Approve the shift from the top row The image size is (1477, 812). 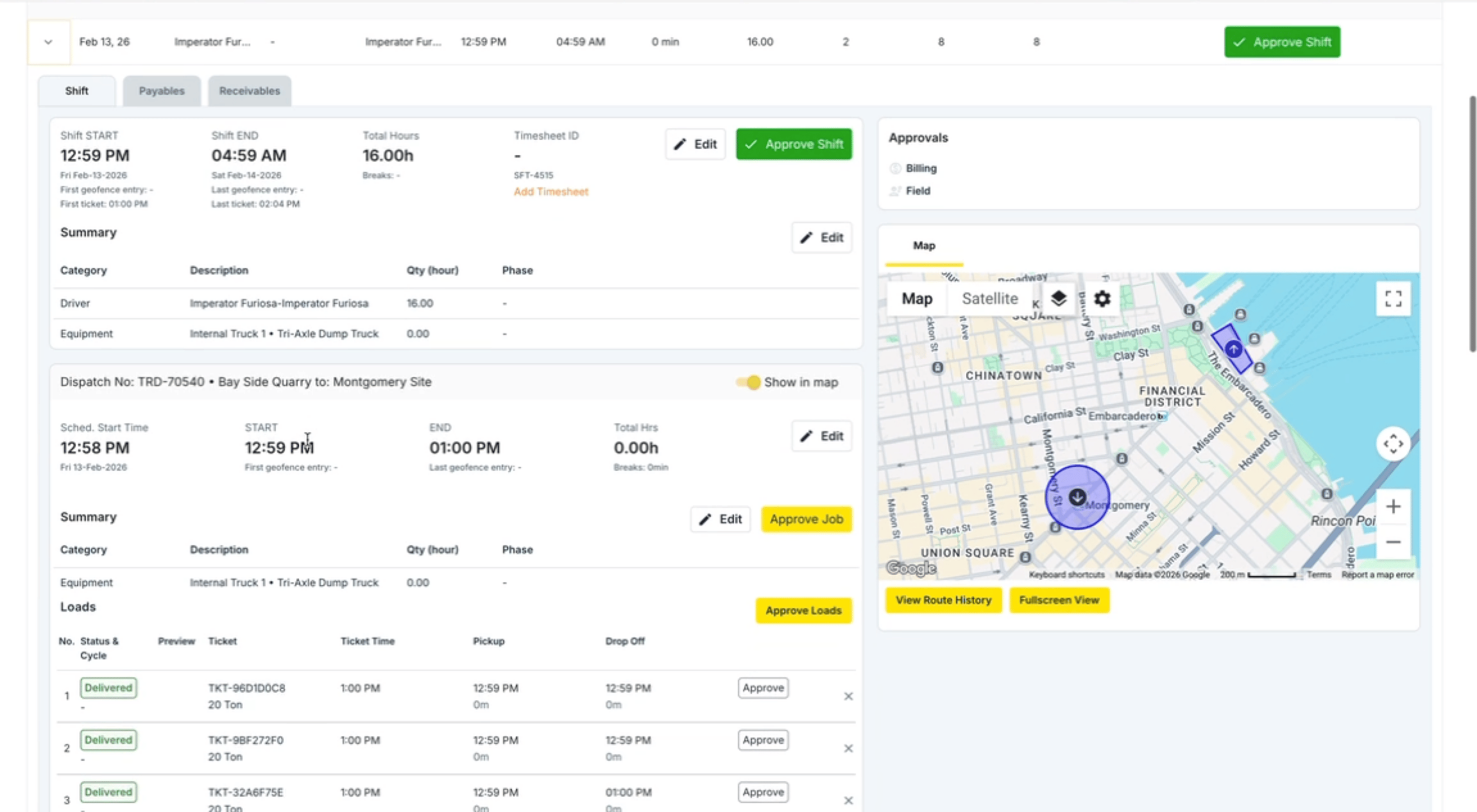(x=1282, y=42)
